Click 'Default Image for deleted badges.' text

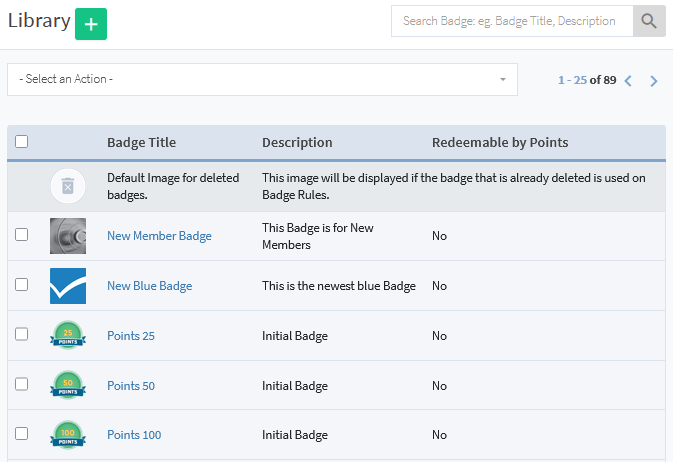(x=173, y=186)
